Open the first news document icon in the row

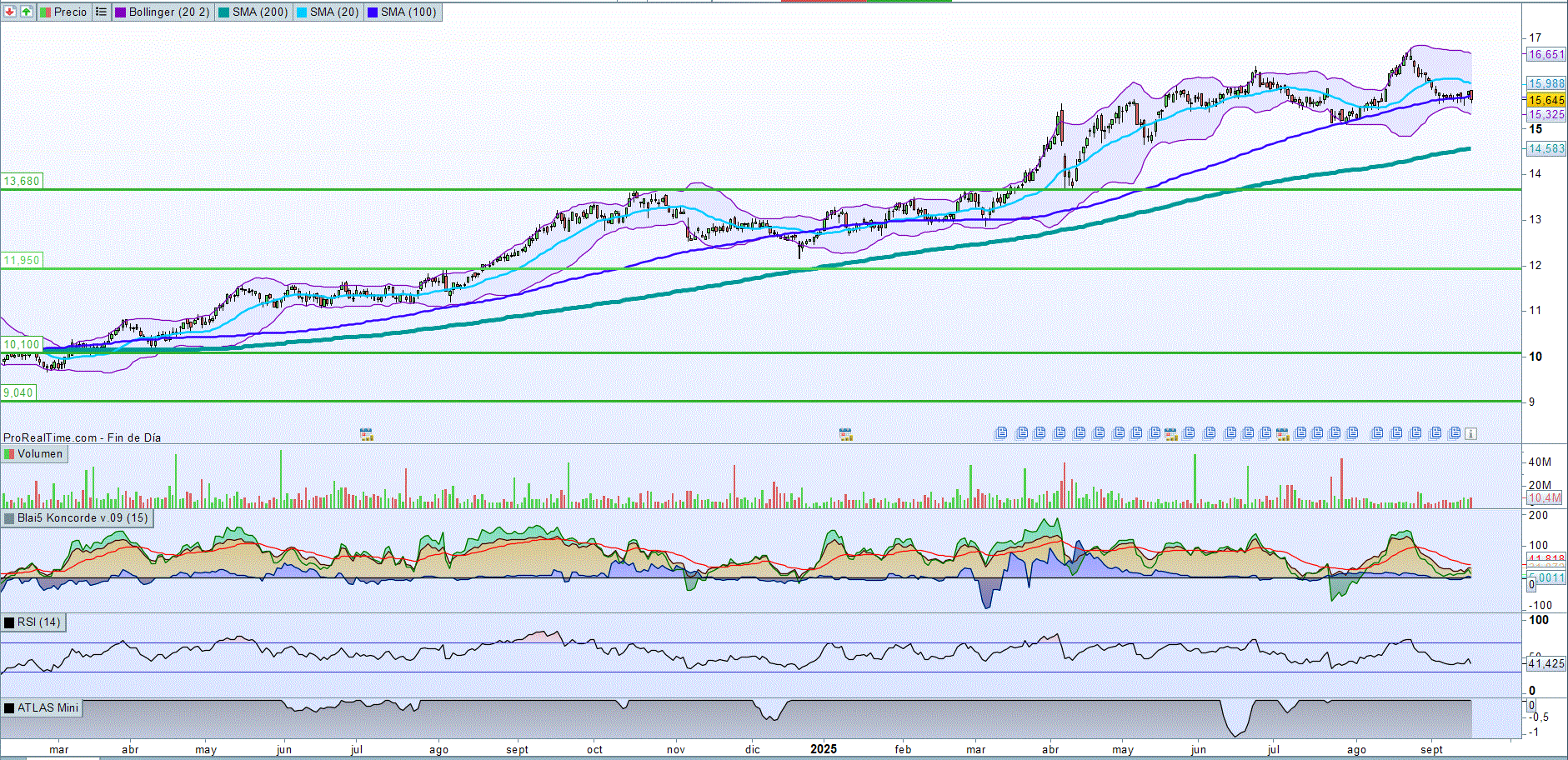point(1001,433)
